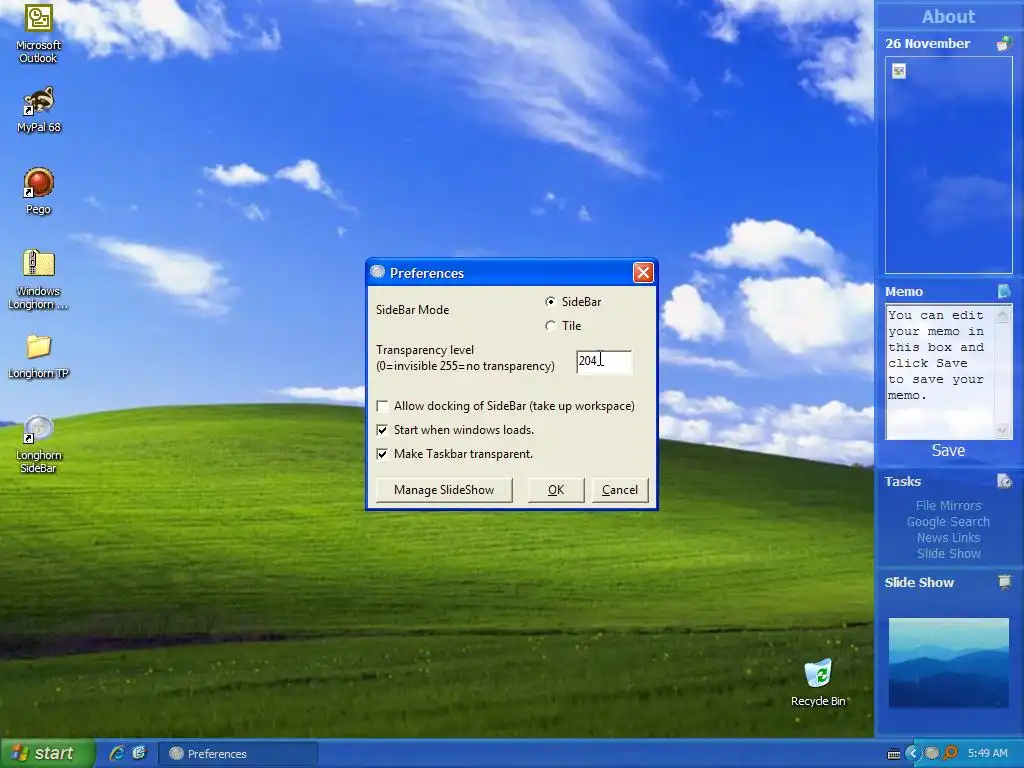Open the Slide Show link under Tasks

948,554
